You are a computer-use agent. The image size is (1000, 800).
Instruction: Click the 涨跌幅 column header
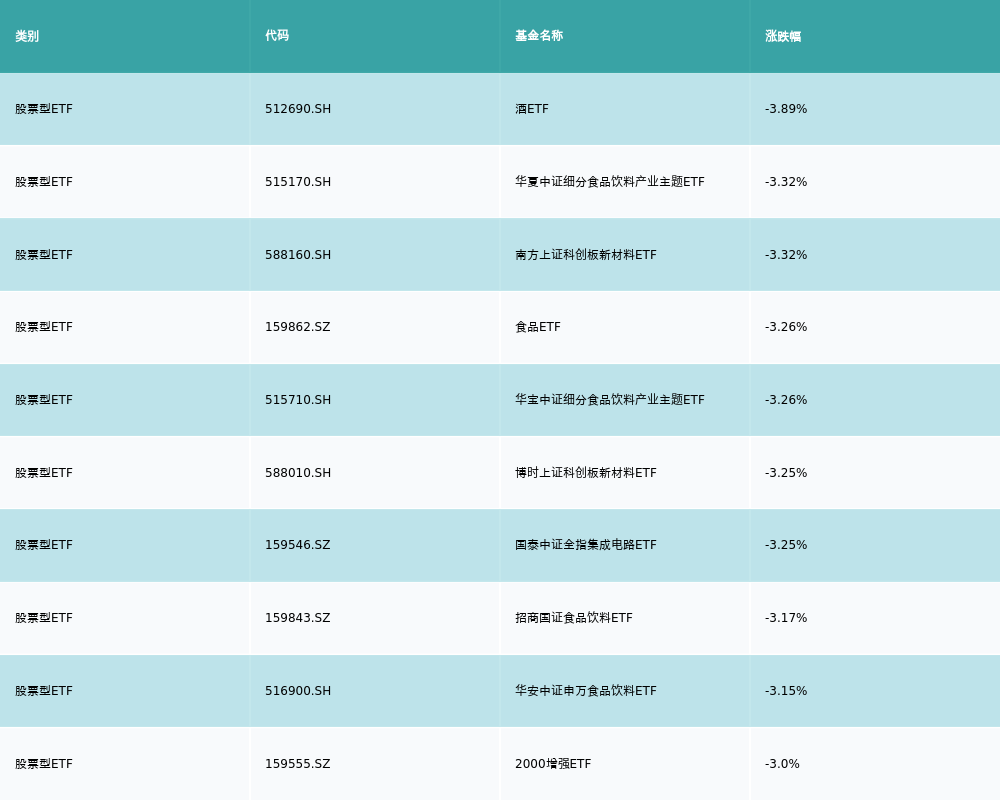coord(783,36)
